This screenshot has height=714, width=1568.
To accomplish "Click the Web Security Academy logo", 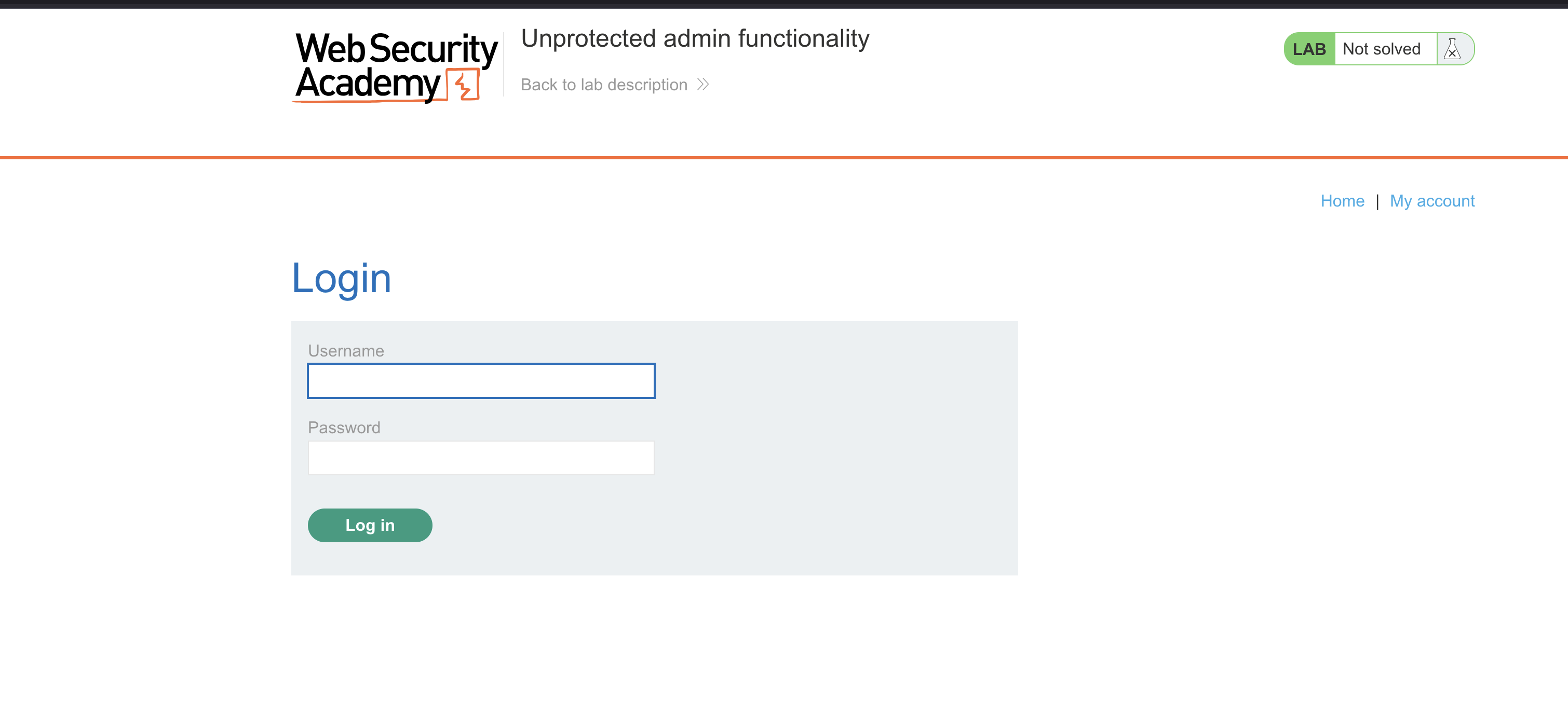I will [396, 66].
